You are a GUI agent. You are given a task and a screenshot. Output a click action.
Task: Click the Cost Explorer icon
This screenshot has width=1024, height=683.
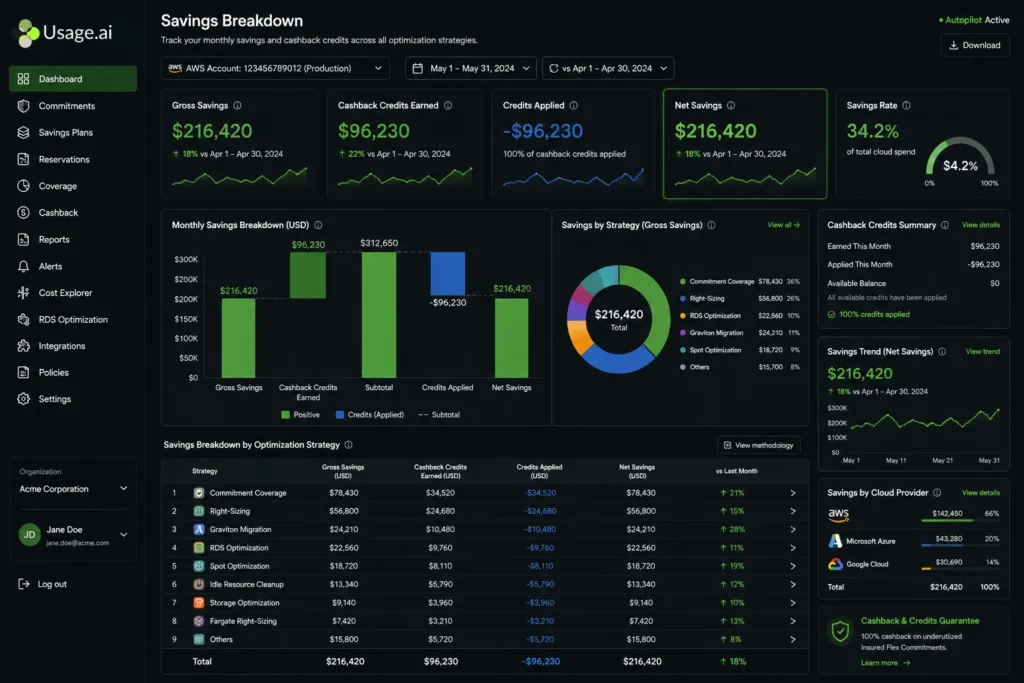(x=24, y=293)
